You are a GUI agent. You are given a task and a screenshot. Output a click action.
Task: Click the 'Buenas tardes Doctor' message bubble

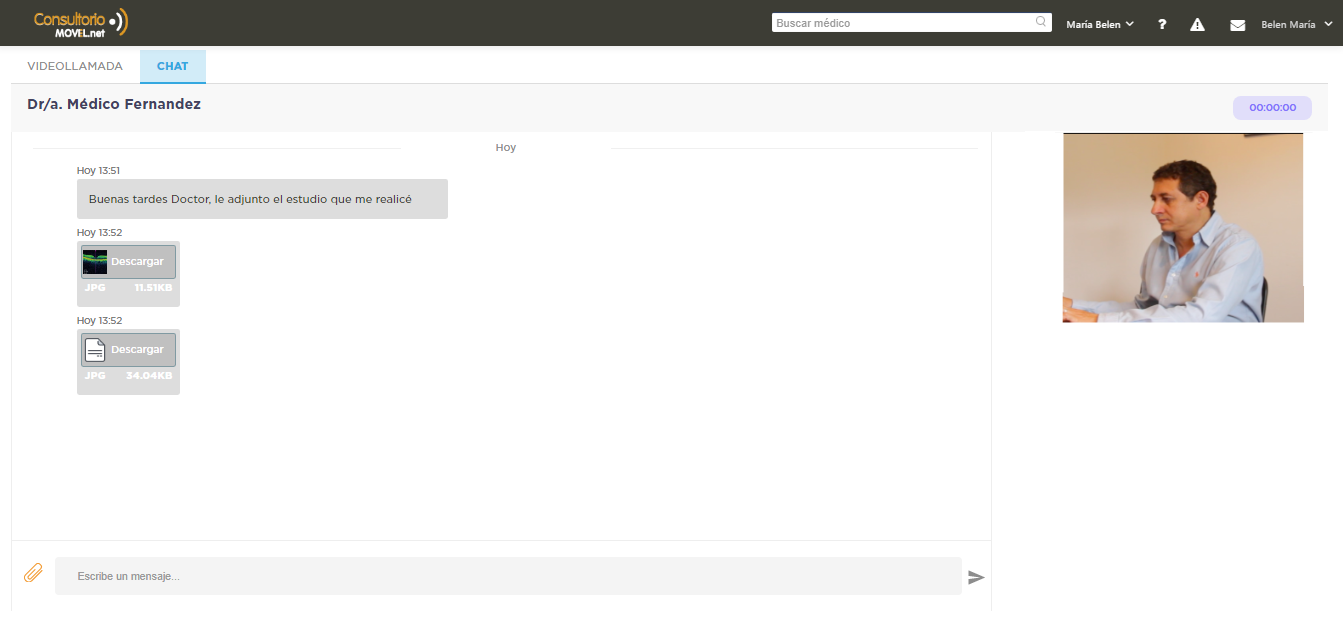[262, 199]
